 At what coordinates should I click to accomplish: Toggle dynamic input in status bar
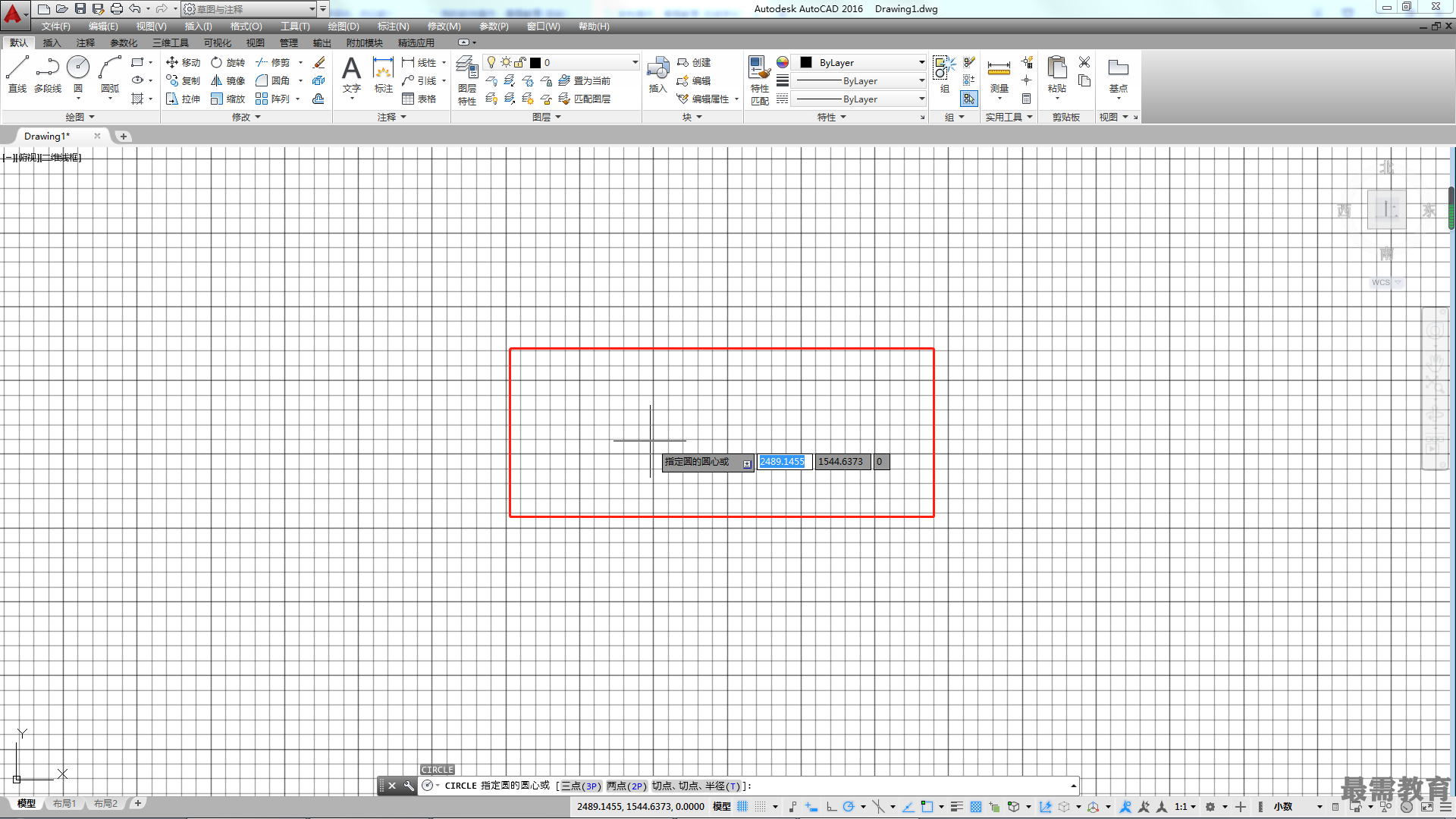pos(811,806)
